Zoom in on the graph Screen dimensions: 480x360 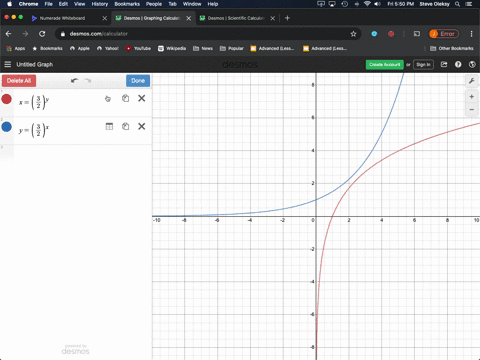(472, 97)
